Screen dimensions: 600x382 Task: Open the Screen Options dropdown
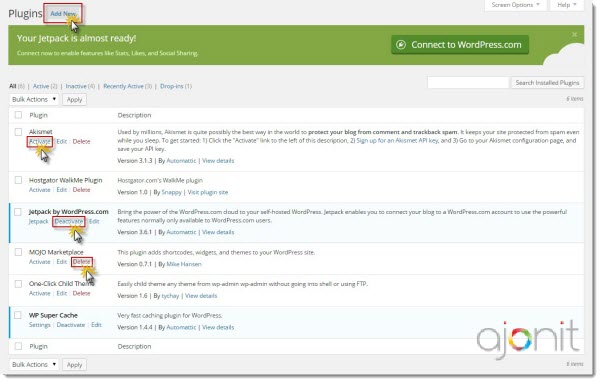click(x=515, y=5)
